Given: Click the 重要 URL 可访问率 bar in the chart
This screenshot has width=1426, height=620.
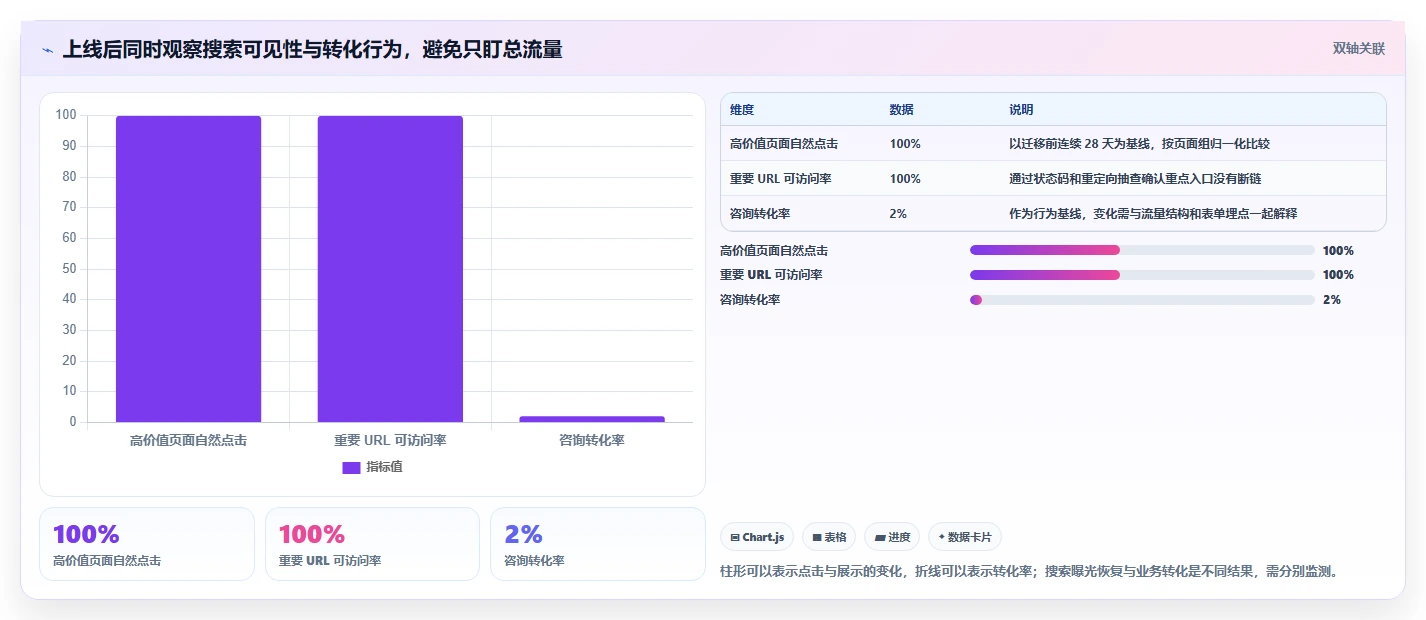Looking at the screenshot, I should coord(390,269).
